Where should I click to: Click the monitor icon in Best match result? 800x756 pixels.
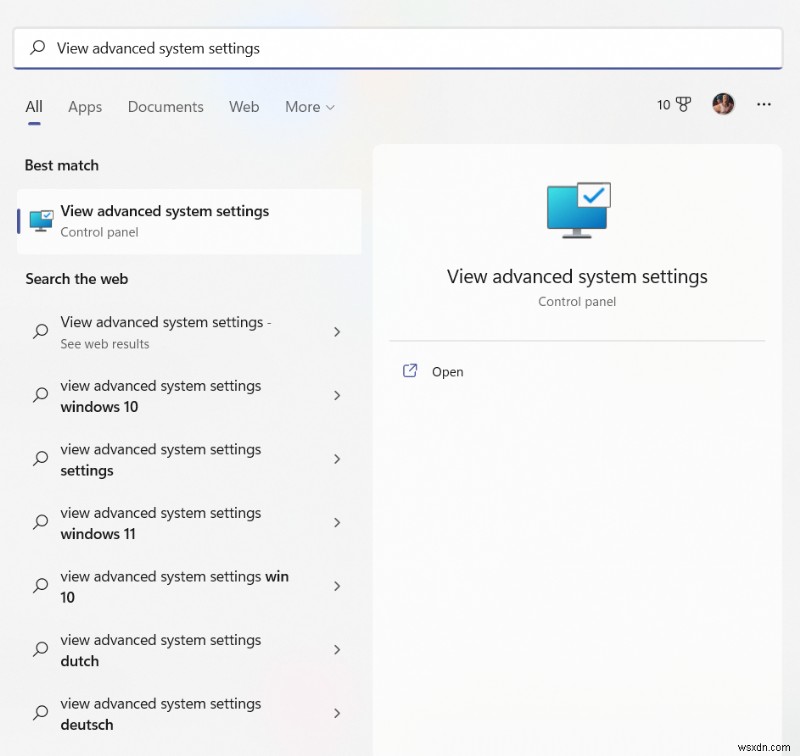pos(41,221)
